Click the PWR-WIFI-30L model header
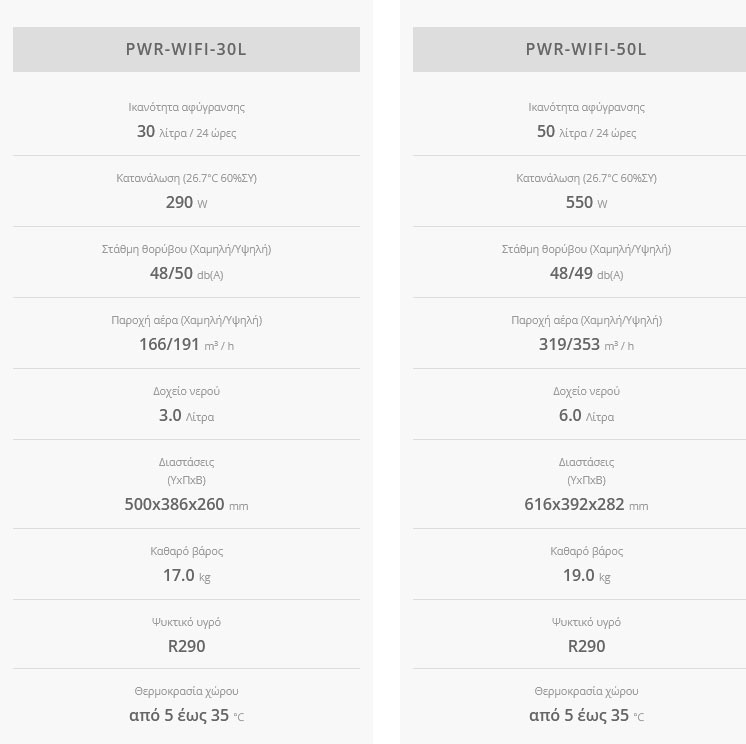Viewport: 746px width, 744px height. (x=186, y=49)
